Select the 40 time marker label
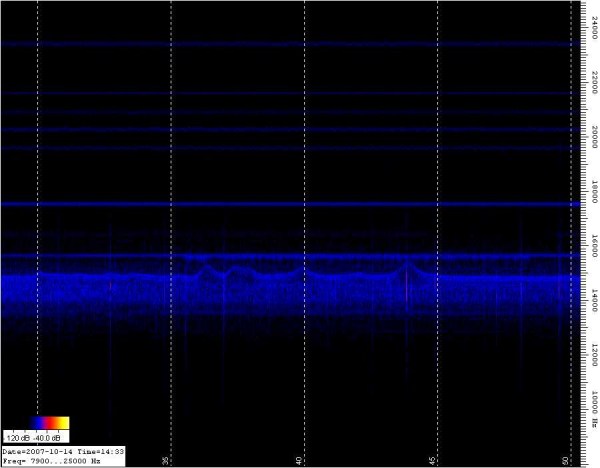 click(x=299, y=459)
